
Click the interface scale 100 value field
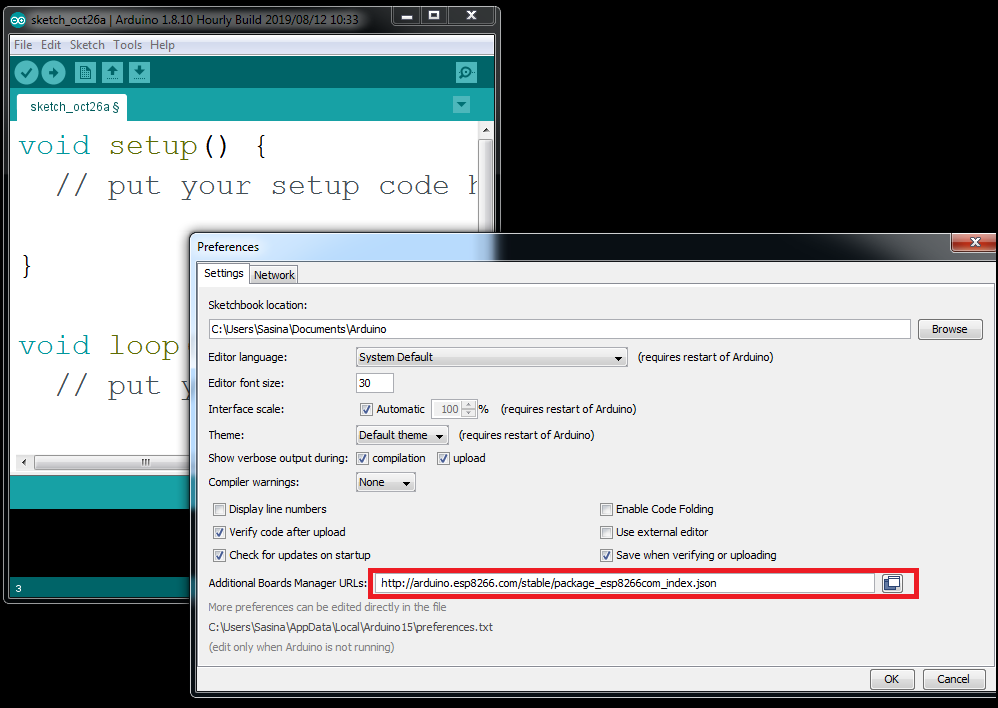pos(447,409)
